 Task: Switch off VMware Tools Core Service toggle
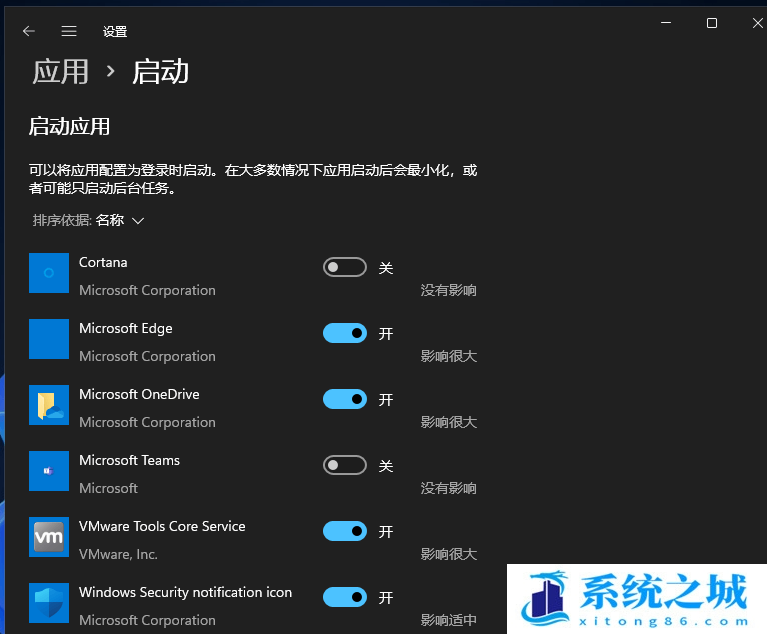pos(345,531)
